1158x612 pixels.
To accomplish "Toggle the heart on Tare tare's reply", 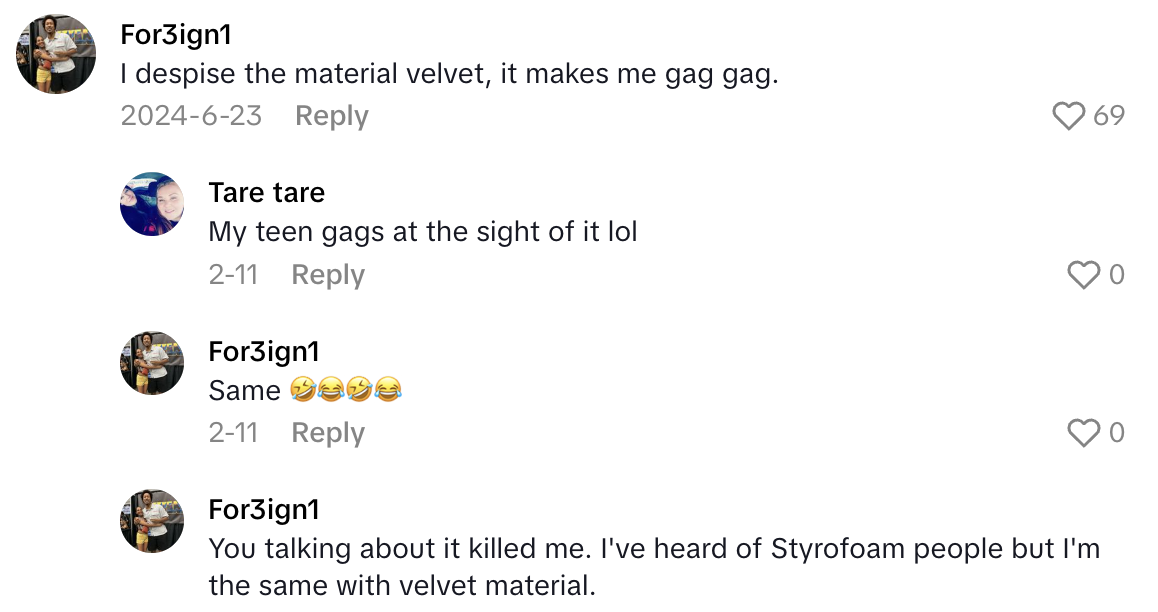I will point(1083,275).
